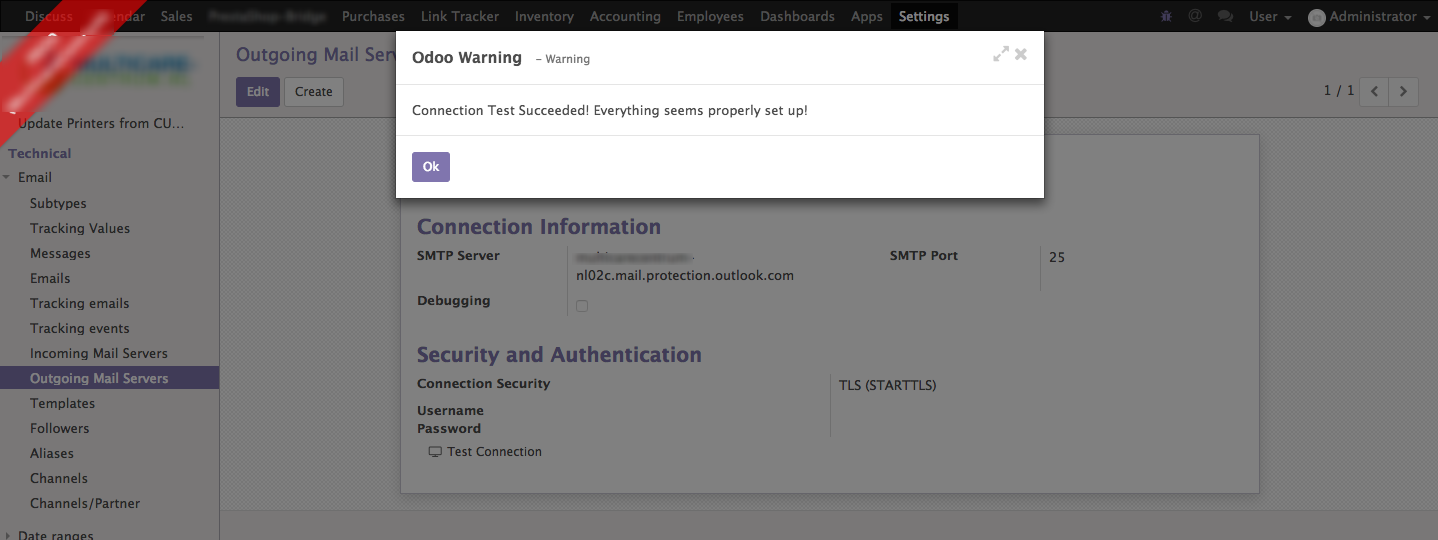Toggle the Debugging checkbox
Screen dimensions: 1438x540
[x=582, y=306]
